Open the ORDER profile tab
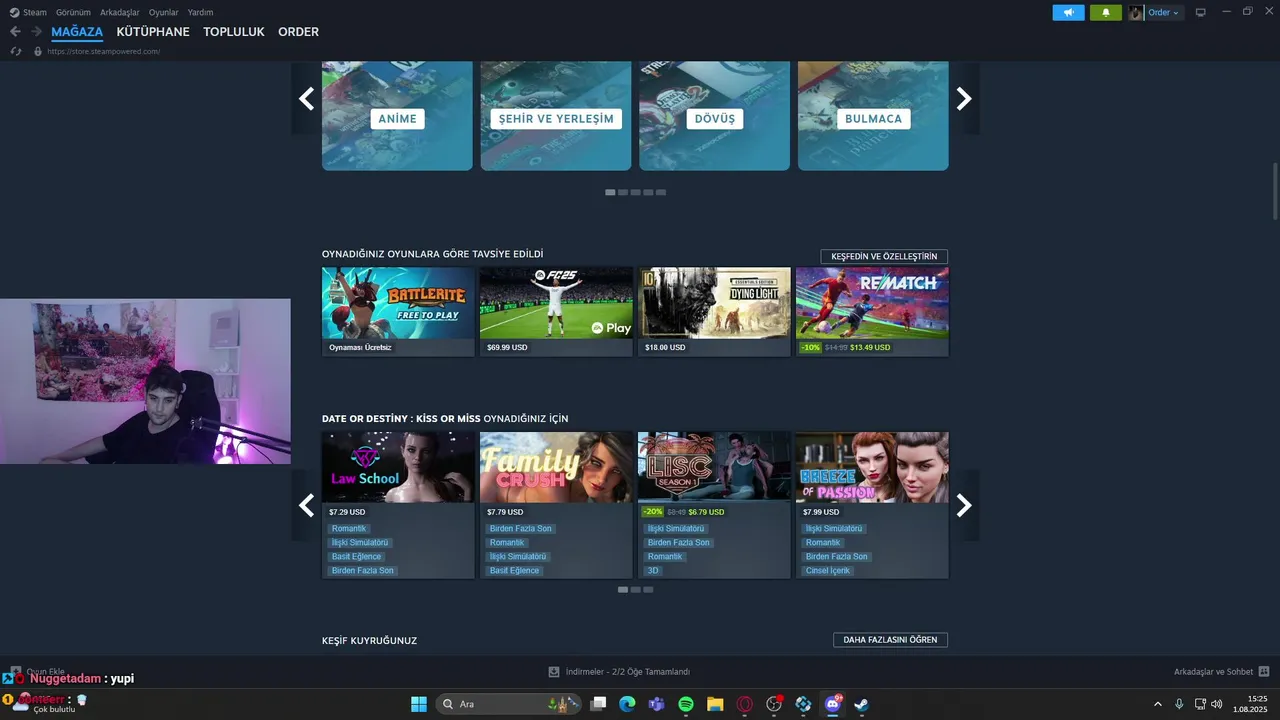Screen dimensions: 1280x720 [298, 32]
